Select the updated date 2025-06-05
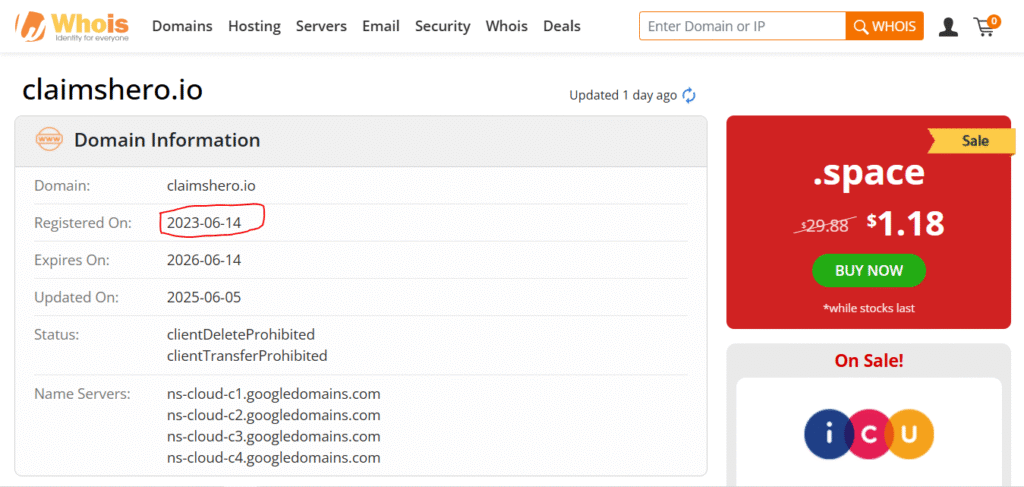 point(204,298)
